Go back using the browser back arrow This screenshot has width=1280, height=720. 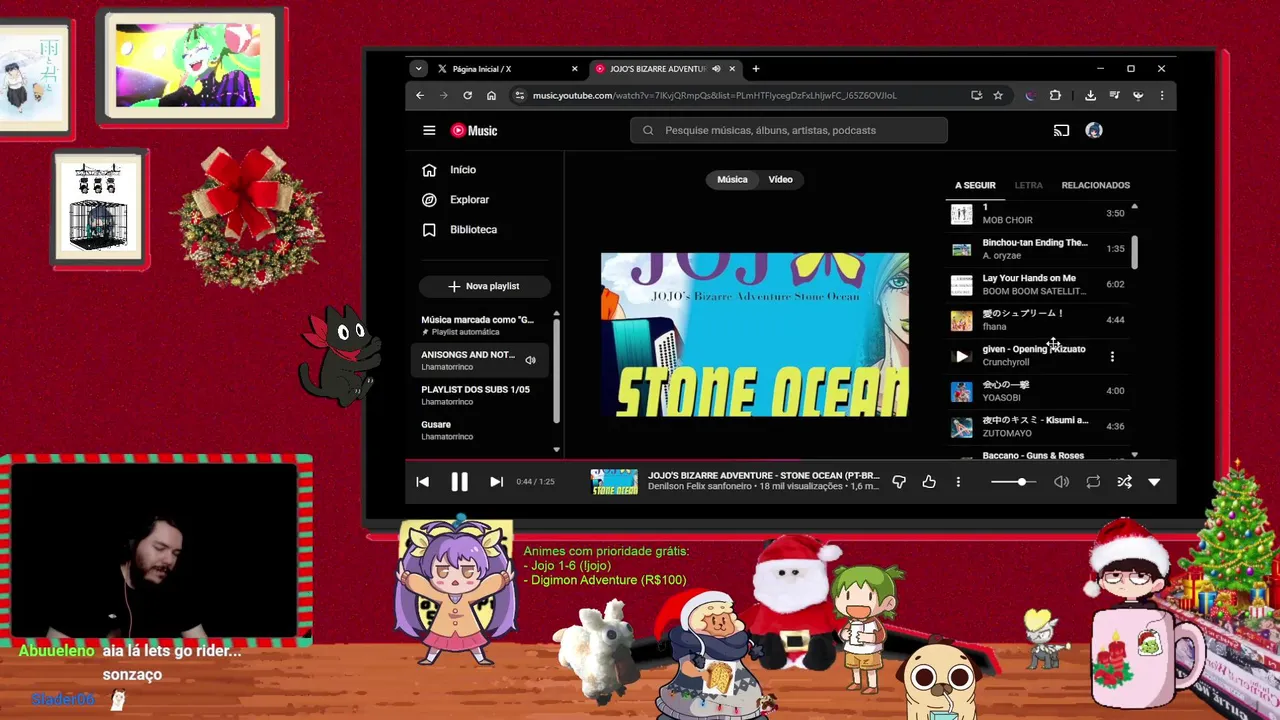(x=420, y=95)
